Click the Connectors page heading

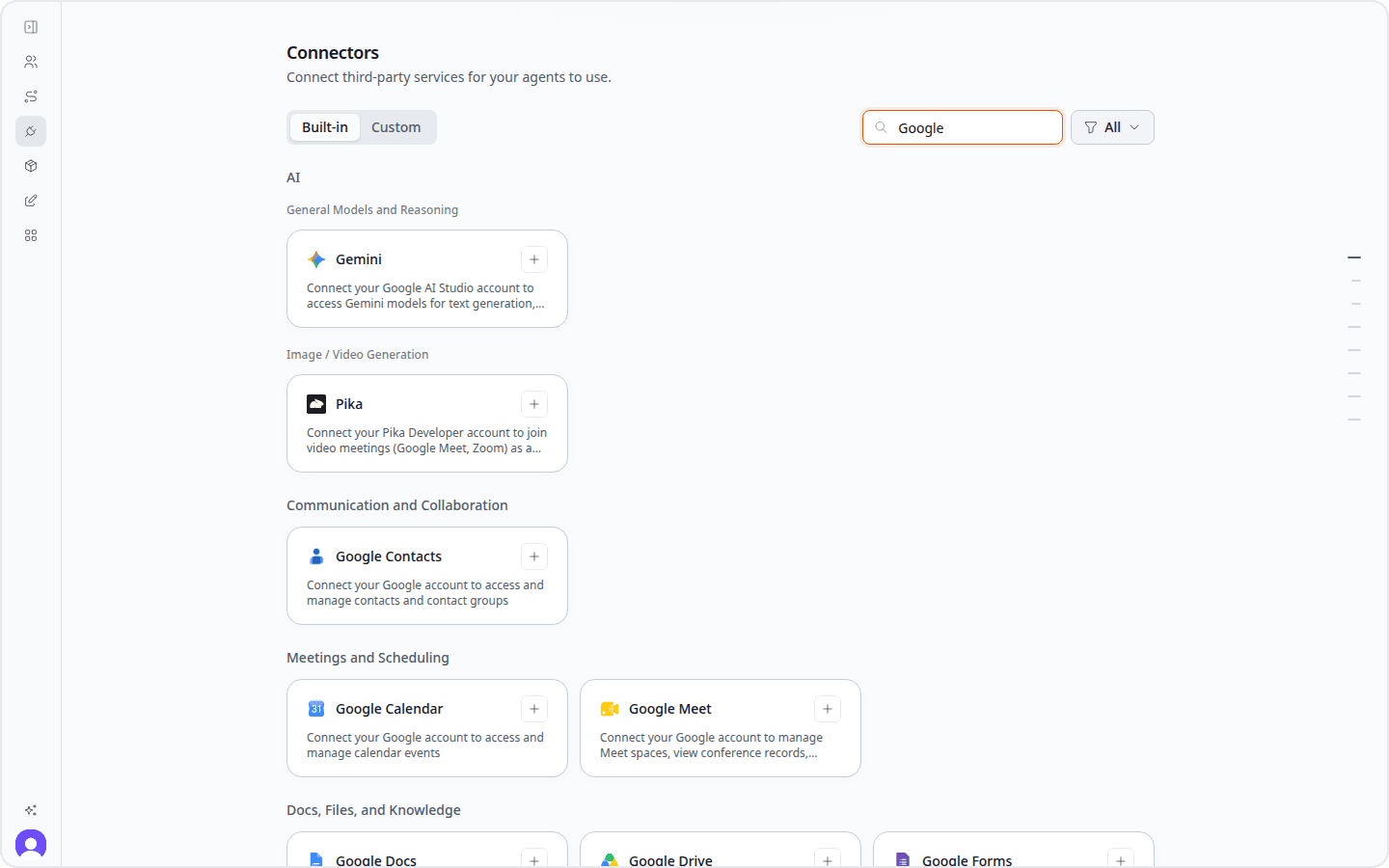[x=333, y=53]
